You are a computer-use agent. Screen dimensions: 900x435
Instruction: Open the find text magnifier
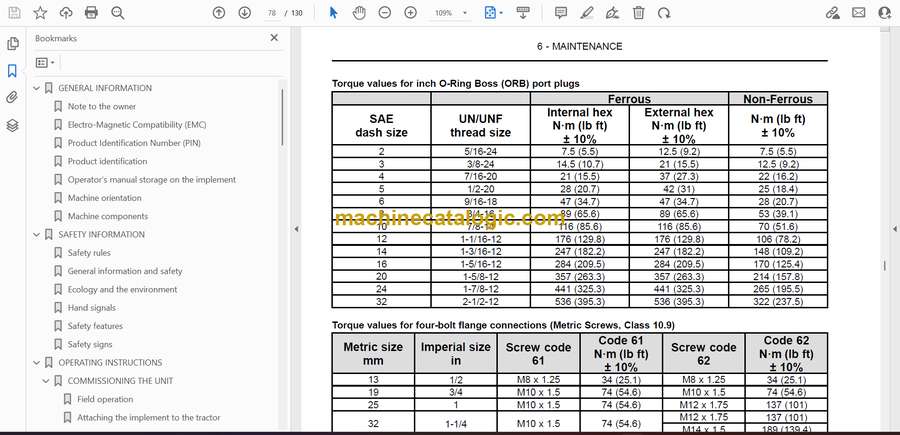pyautogui.click(x=118, y=13)
